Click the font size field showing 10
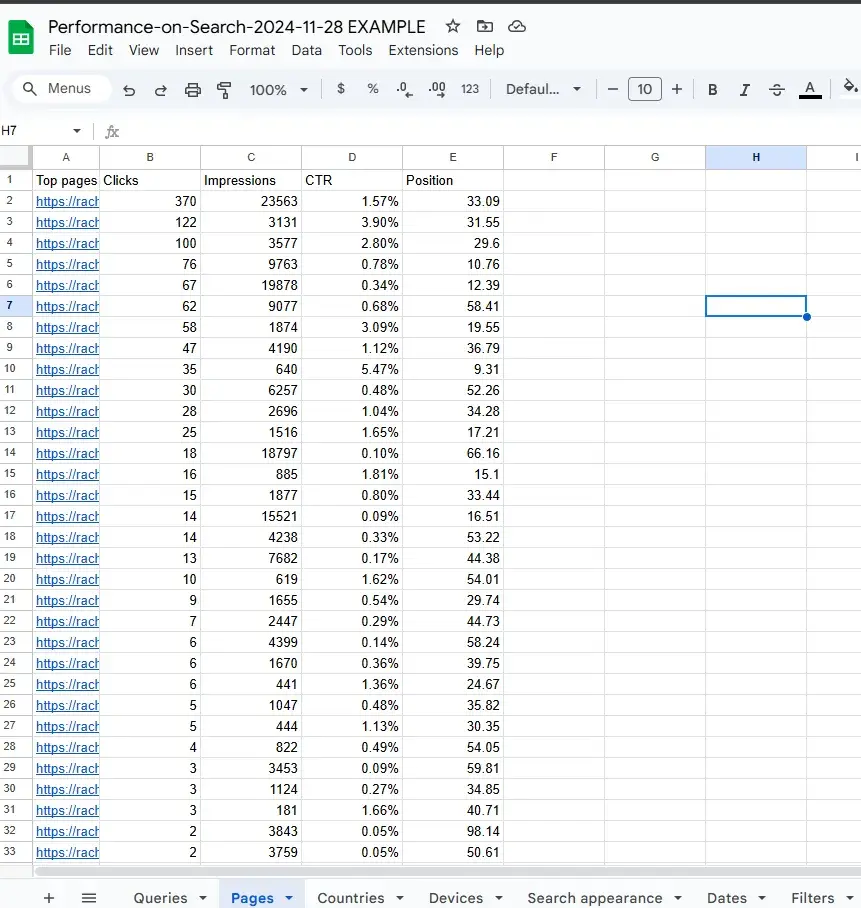861x908 pixels. pos(644,89)
